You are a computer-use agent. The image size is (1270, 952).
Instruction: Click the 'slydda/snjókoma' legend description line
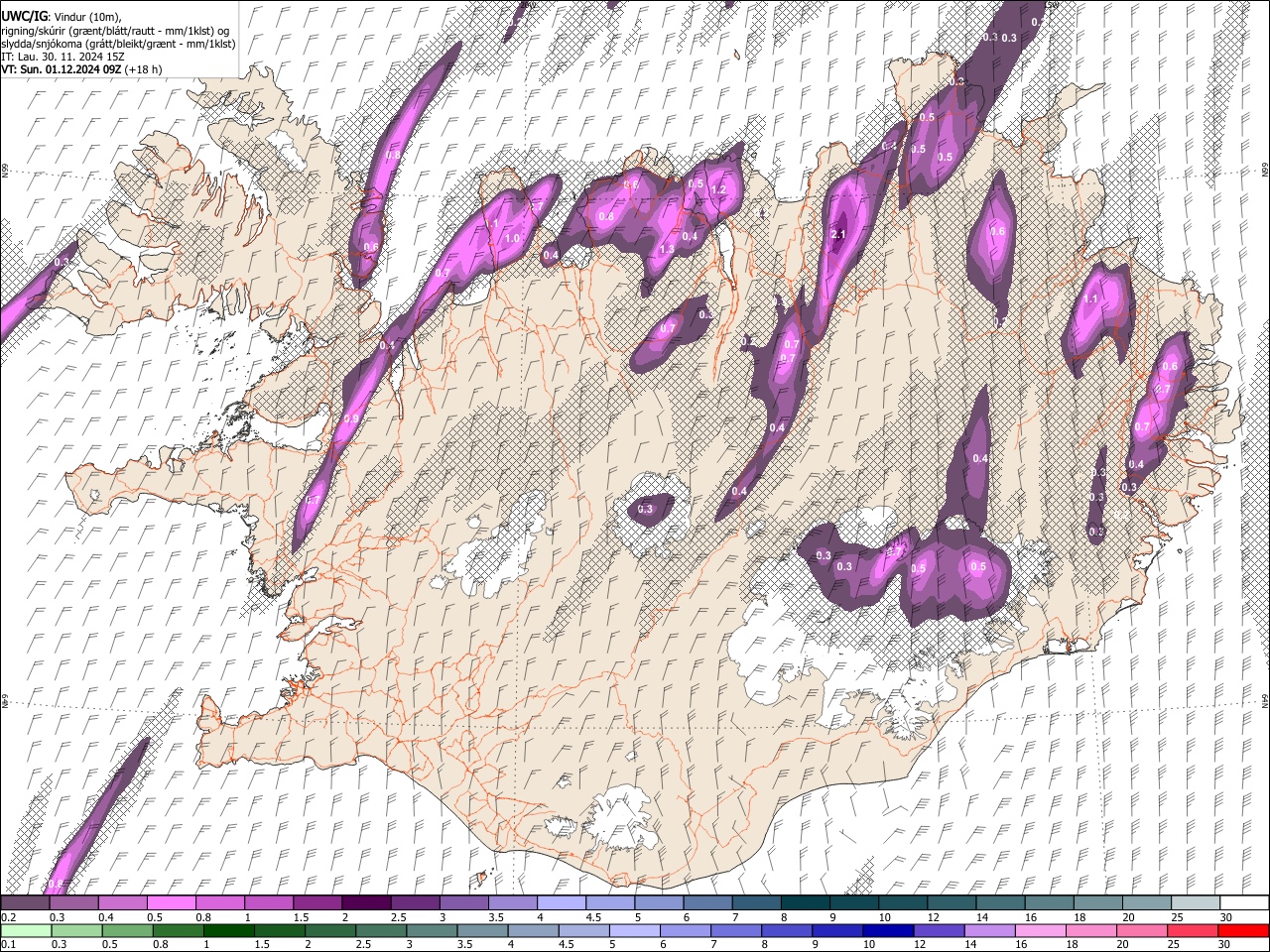[x=118, y=44]
